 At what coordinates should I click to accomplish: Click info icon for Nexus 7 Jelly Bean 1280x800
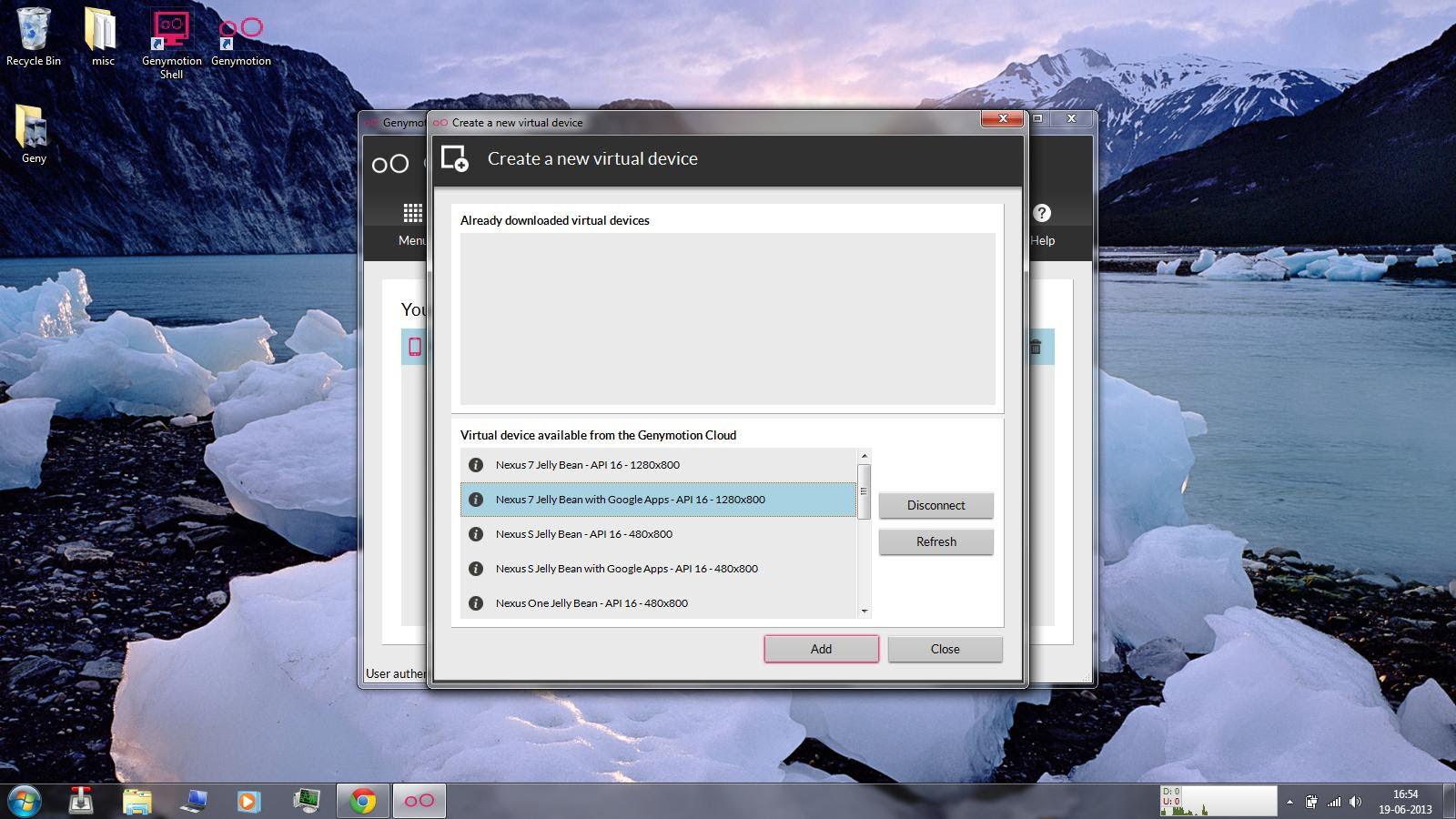pos(475,465)
